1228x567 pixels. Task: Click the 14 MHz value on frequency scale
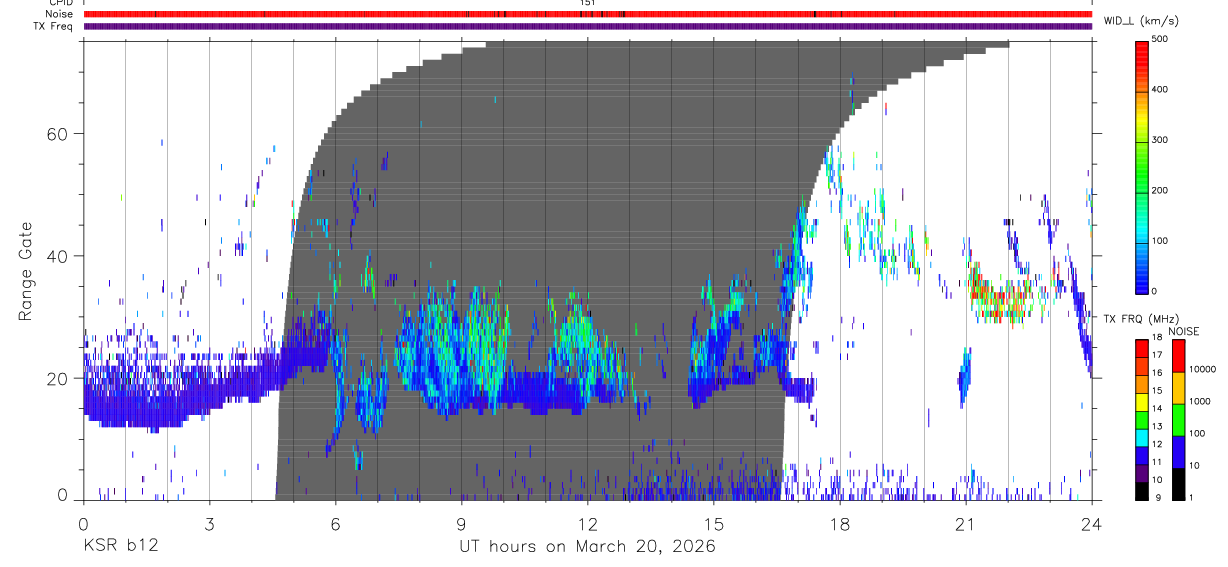tap(1157, 410)
